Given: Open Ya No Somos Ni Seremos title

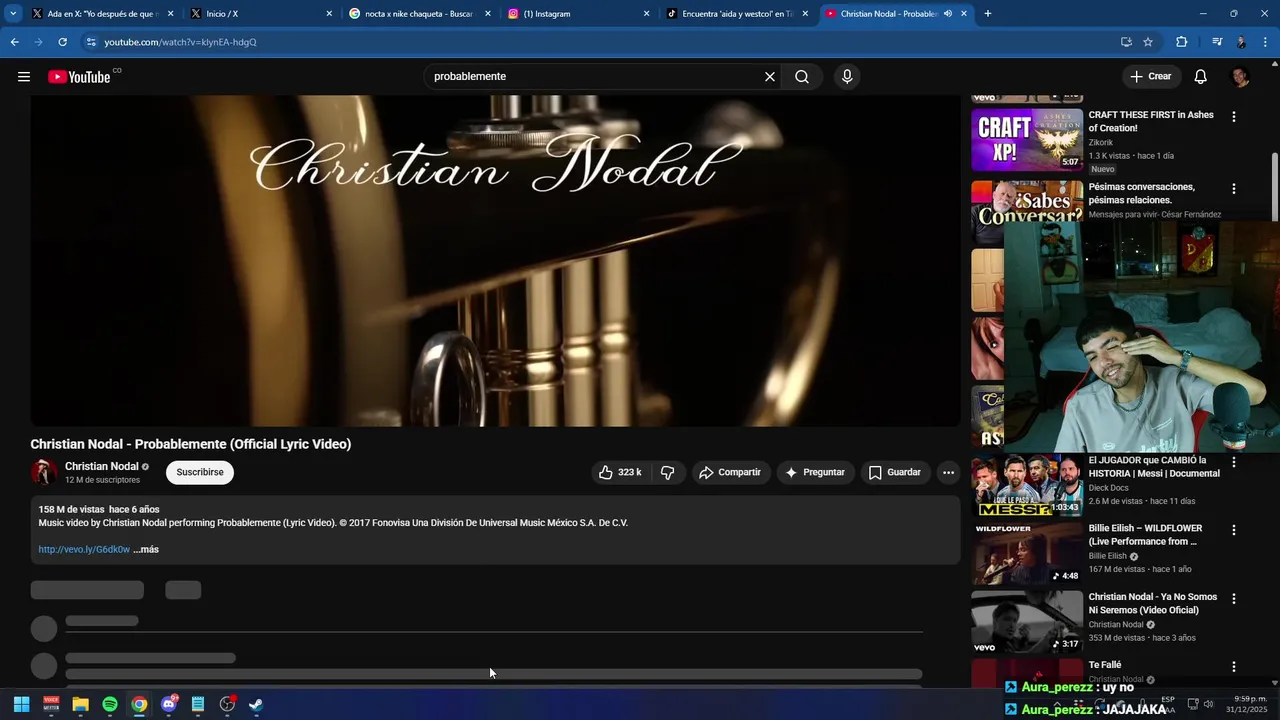Looking at the screenshot, I should click(x=1152, y=604).
